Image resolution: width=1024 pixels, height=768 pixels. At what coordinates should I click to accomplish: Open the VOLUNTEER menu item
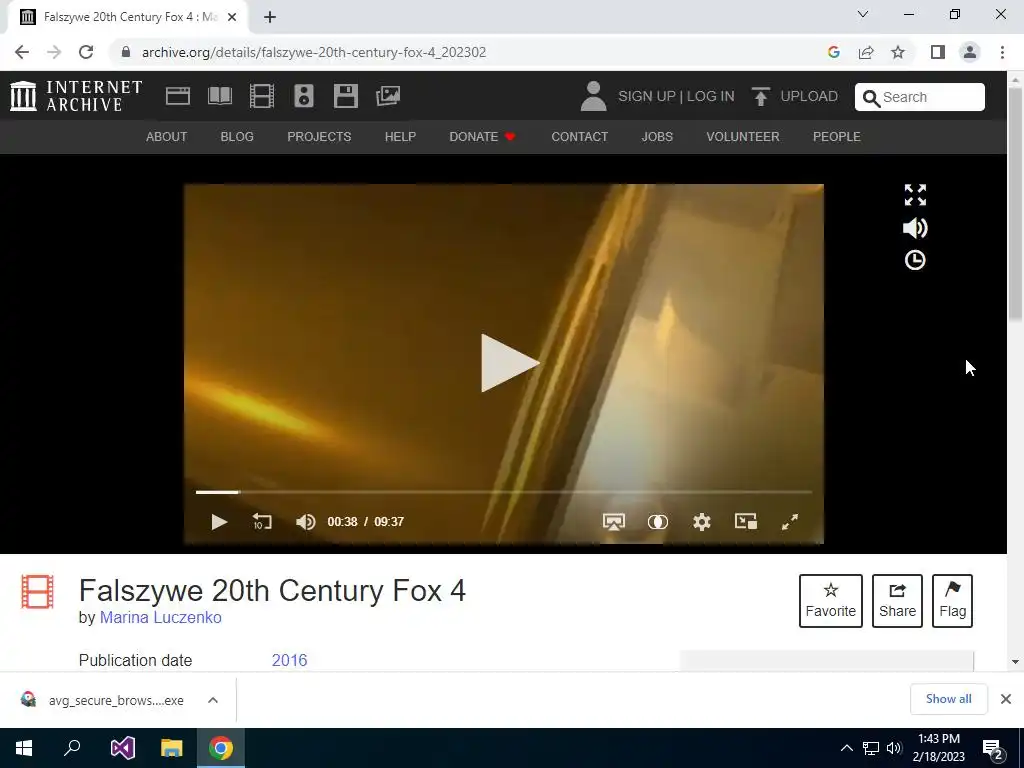point(743,136)
